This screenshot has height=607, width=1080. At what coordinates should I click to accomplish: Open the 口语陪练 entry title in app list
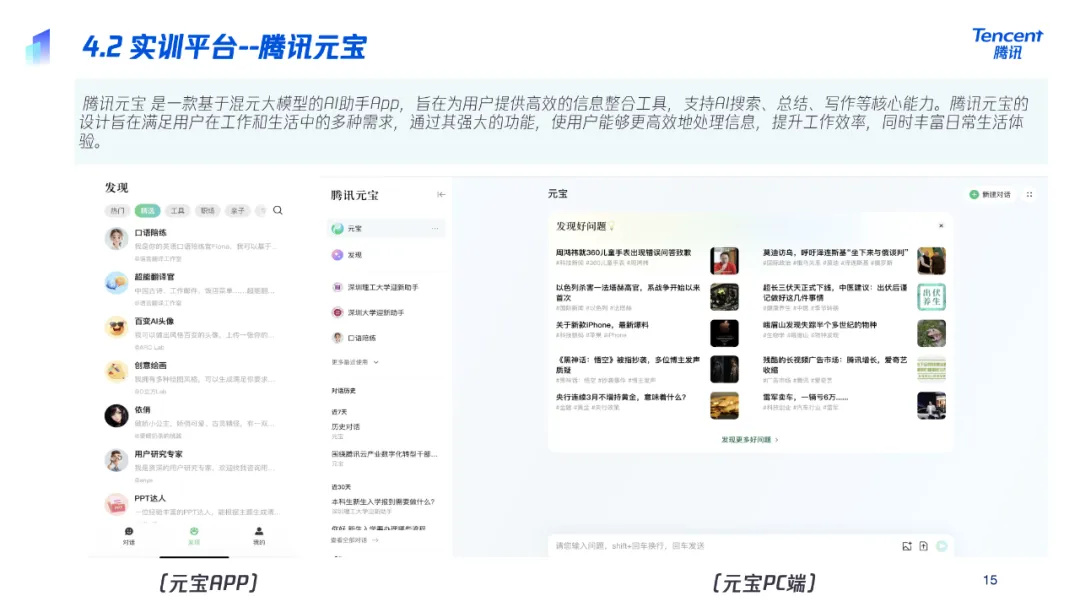(x=150, y=233)
